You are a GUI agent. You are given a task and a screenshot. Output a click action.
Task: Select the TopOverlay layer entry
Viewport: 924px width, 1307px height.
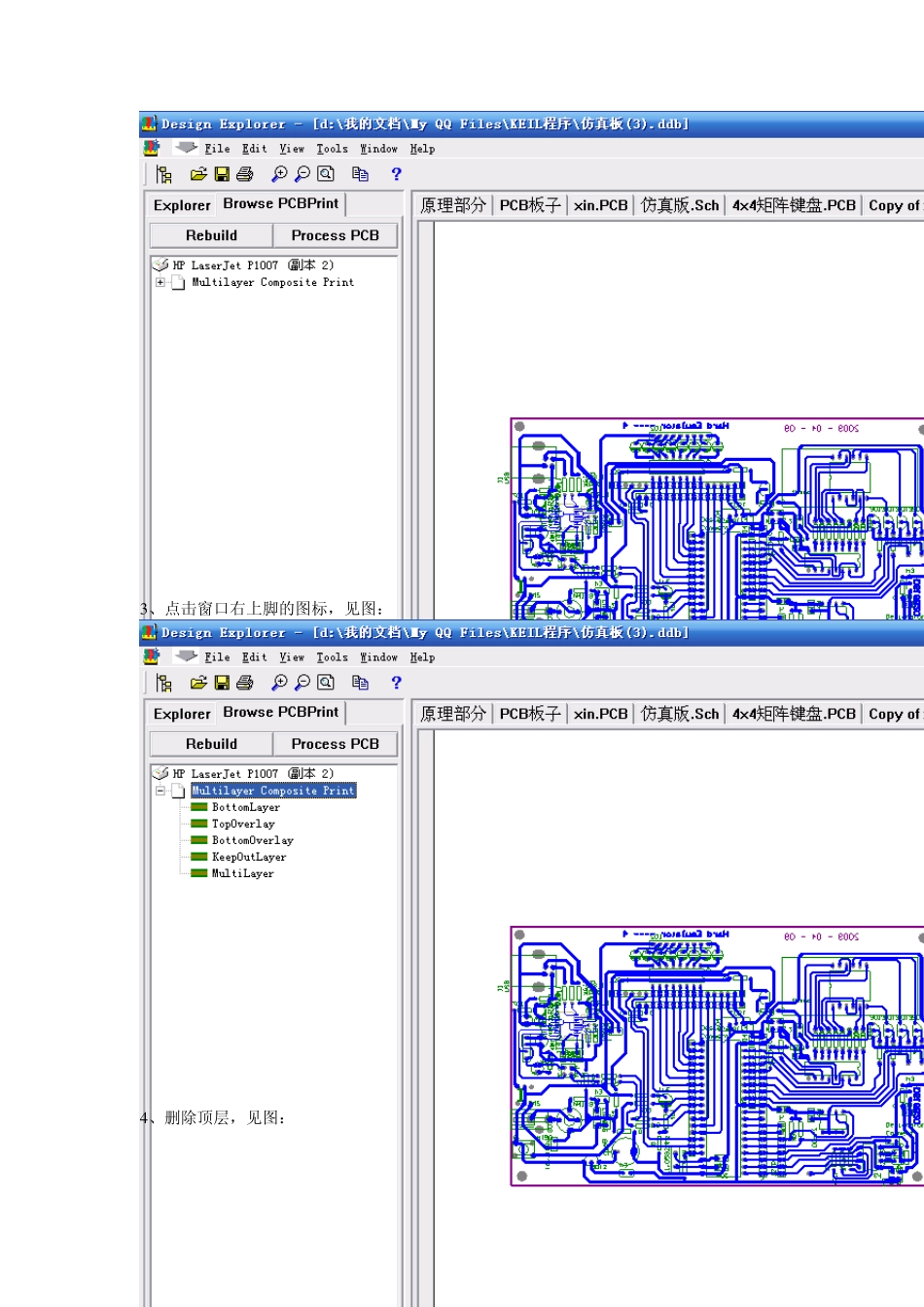(243, 824)
